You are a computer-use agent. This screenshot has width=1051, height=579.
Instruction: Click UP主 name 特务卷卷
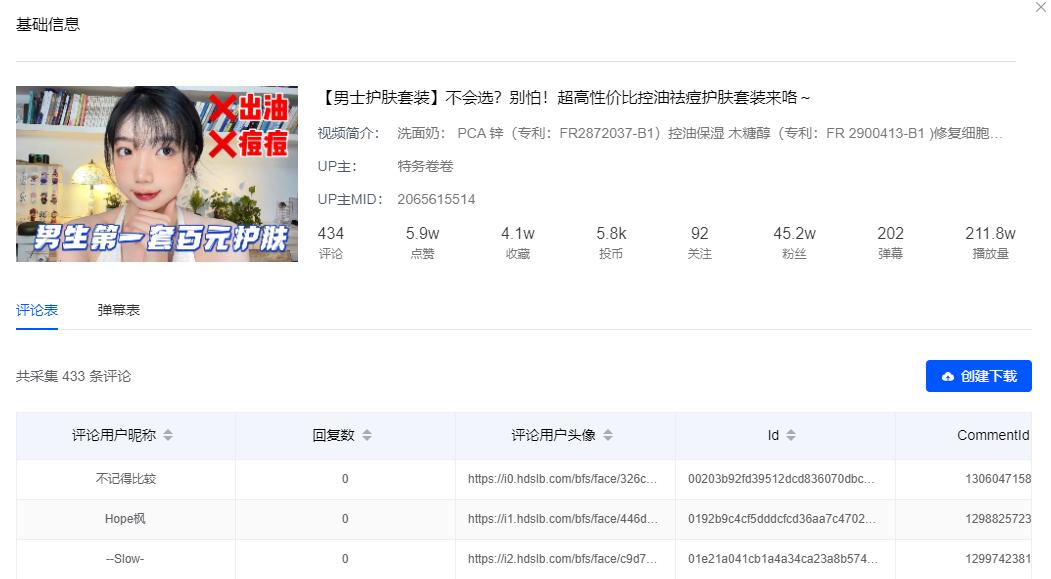click(x=425, y=166)
